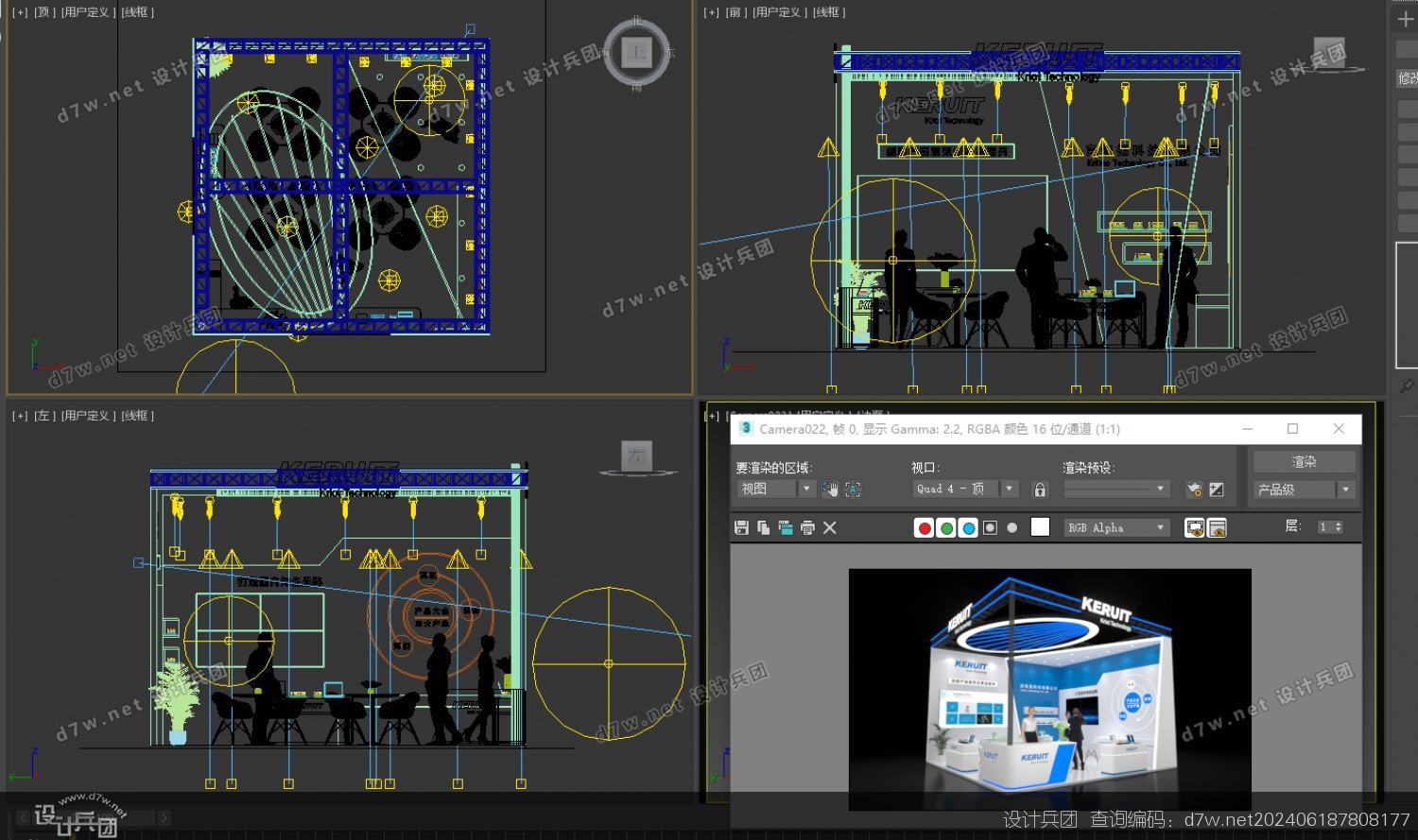Open the Quad 4 - 顶 viewport dropdown
This screenshot has width=1418, height=840.
pos(965,489)
